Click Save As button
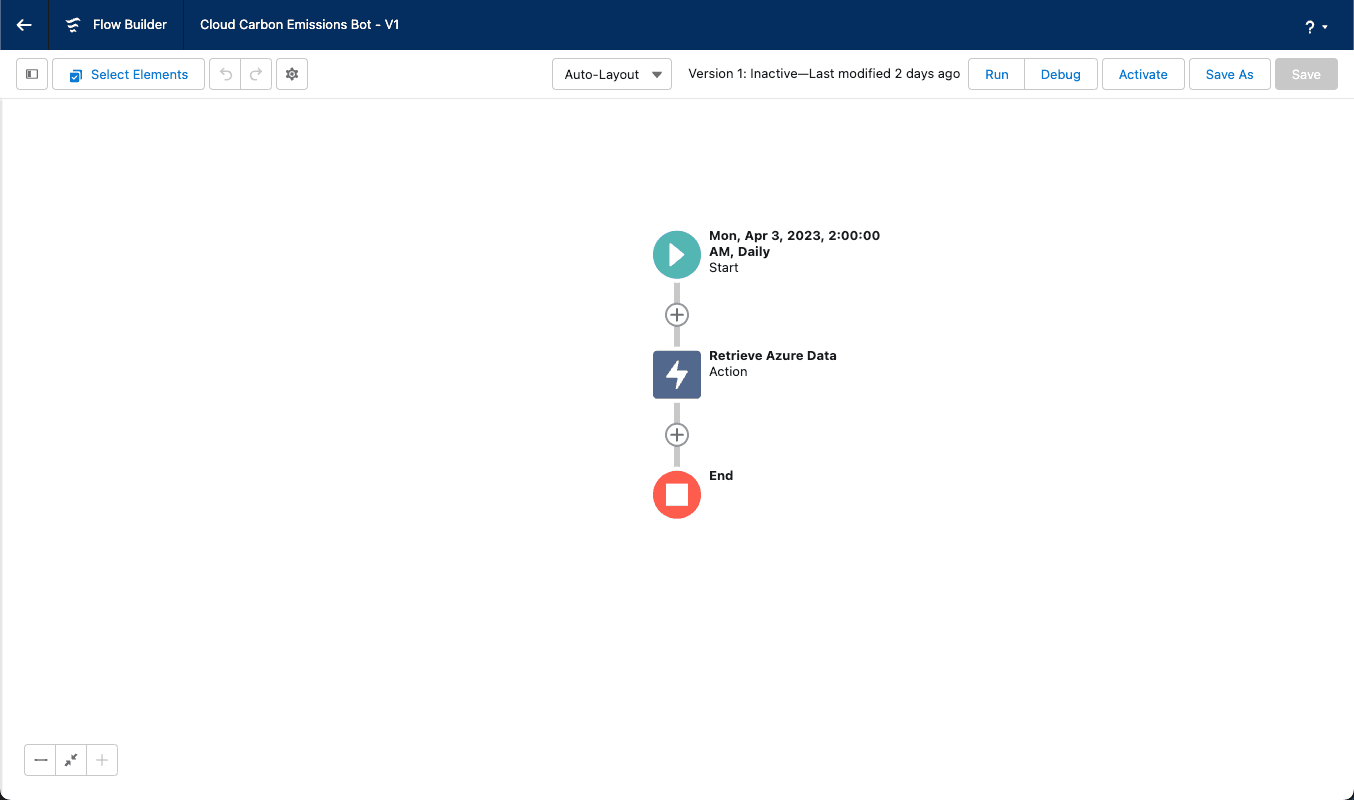 (1230, 74)
